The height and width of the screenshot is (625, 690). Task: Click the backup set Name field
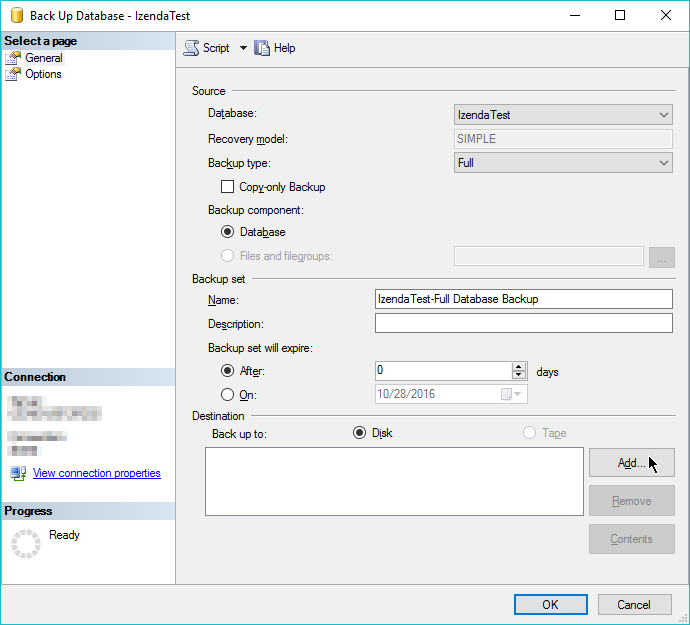point(524,299)
